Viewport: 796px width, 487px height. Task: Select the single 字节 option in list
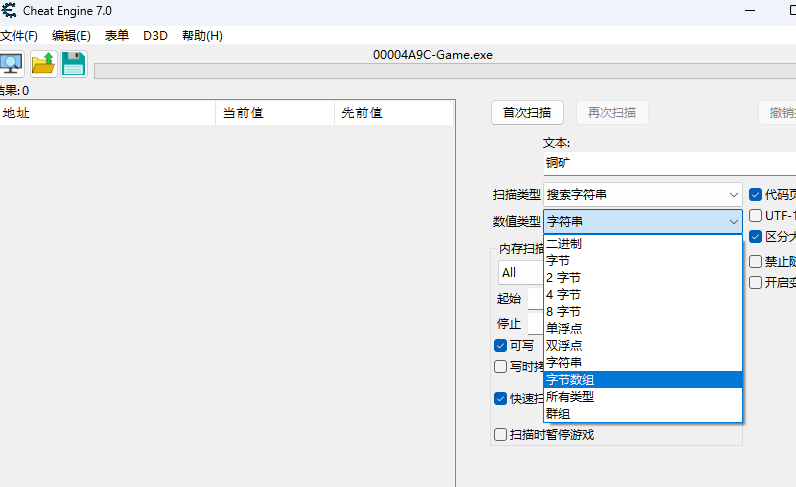pyautogui.click(x=643, y=261)
